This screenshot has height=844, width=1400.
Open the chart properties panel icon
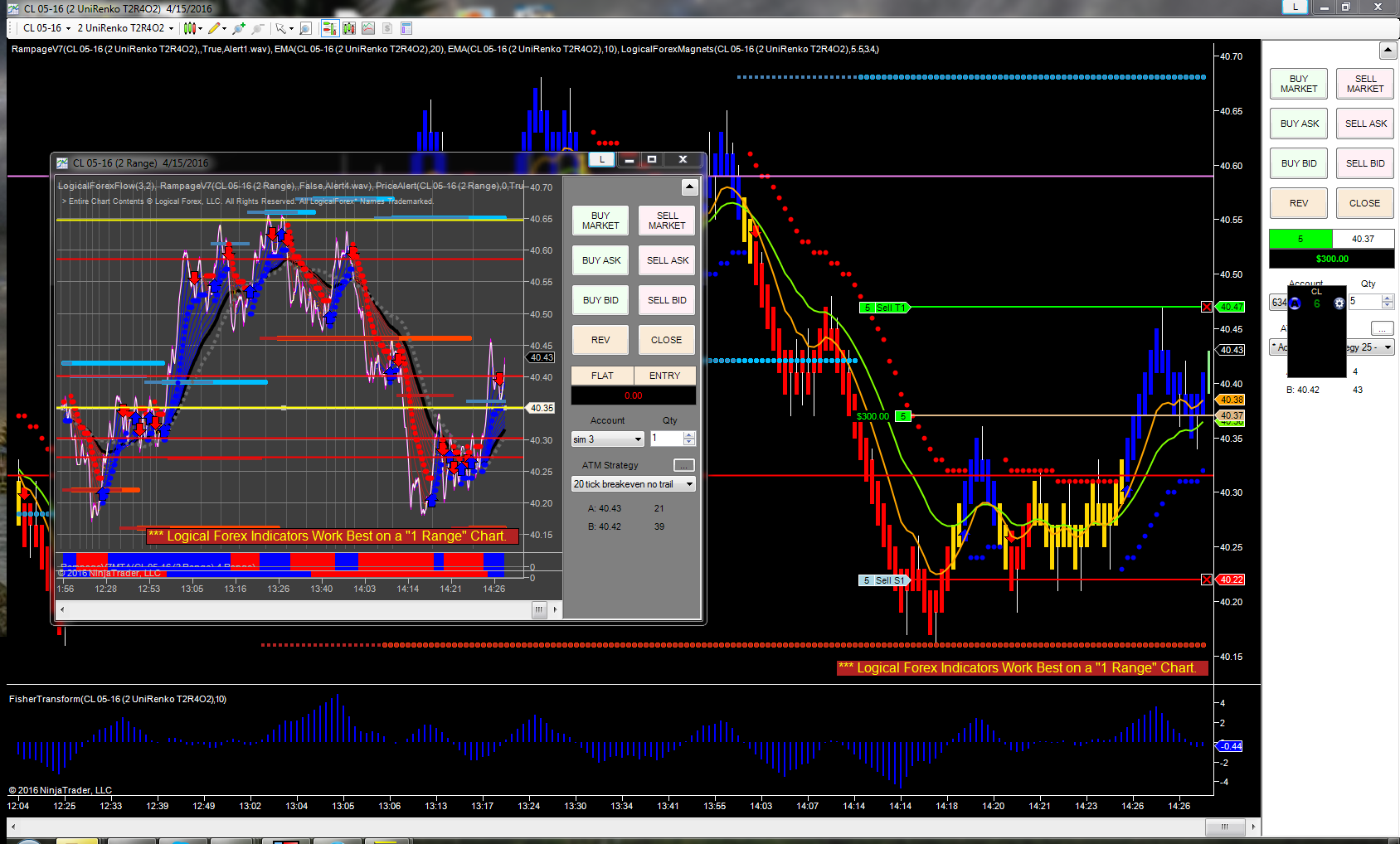406,28
